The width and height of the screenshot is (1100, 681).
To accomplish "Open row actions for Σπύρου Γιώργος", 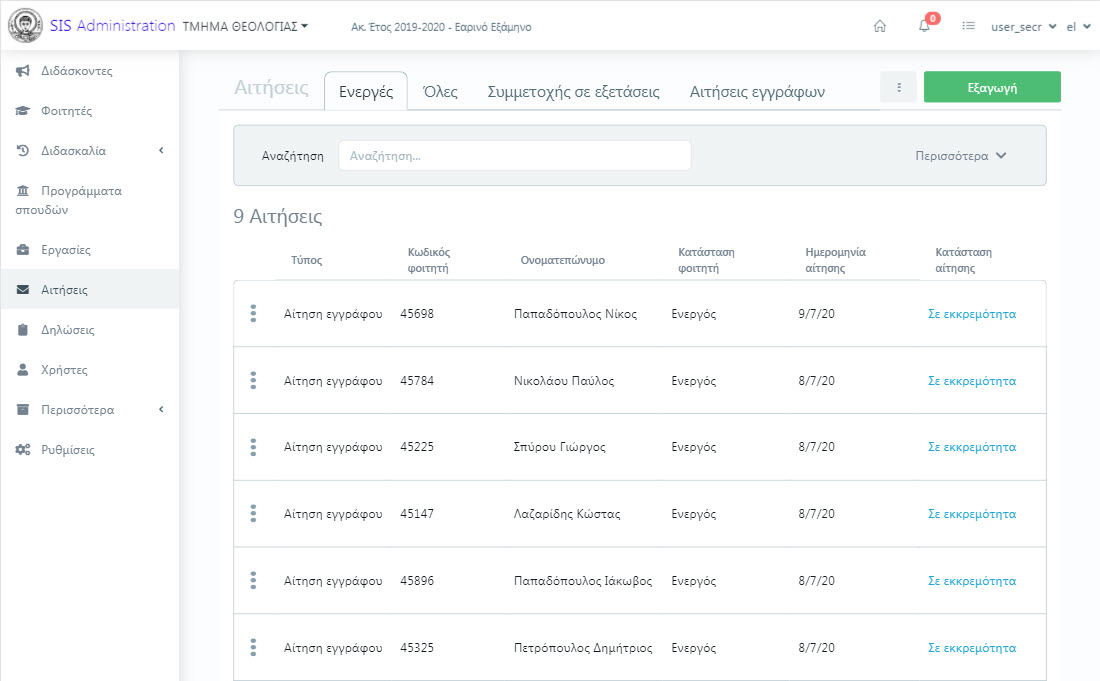I will point(253,447).
